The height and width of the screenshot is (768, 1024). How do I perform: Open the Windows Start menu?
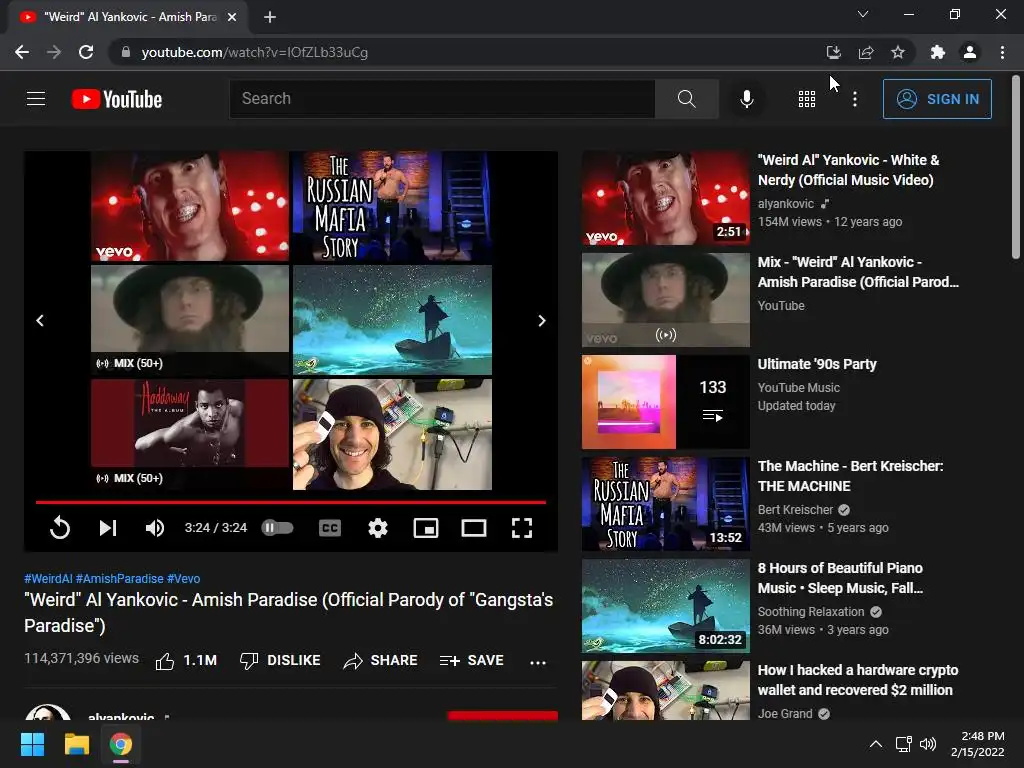(x=32, y=744)
